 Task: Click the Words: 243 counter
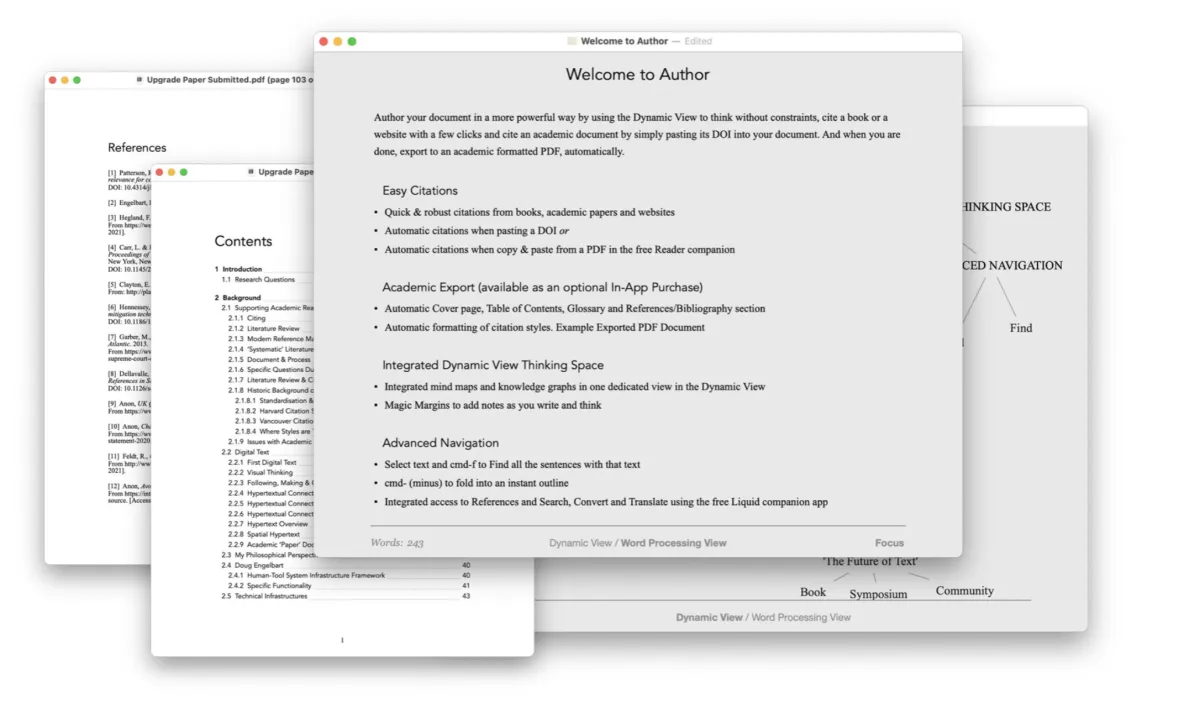tap(397, 543)
